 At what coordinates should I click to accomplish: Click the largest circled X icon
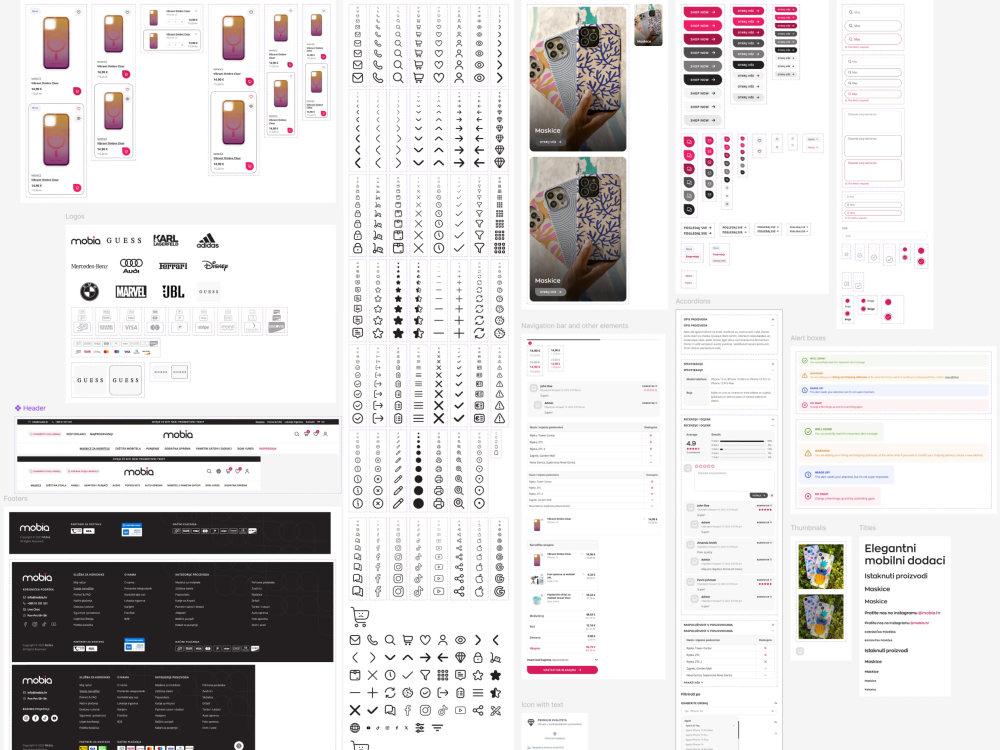point(378,503)
